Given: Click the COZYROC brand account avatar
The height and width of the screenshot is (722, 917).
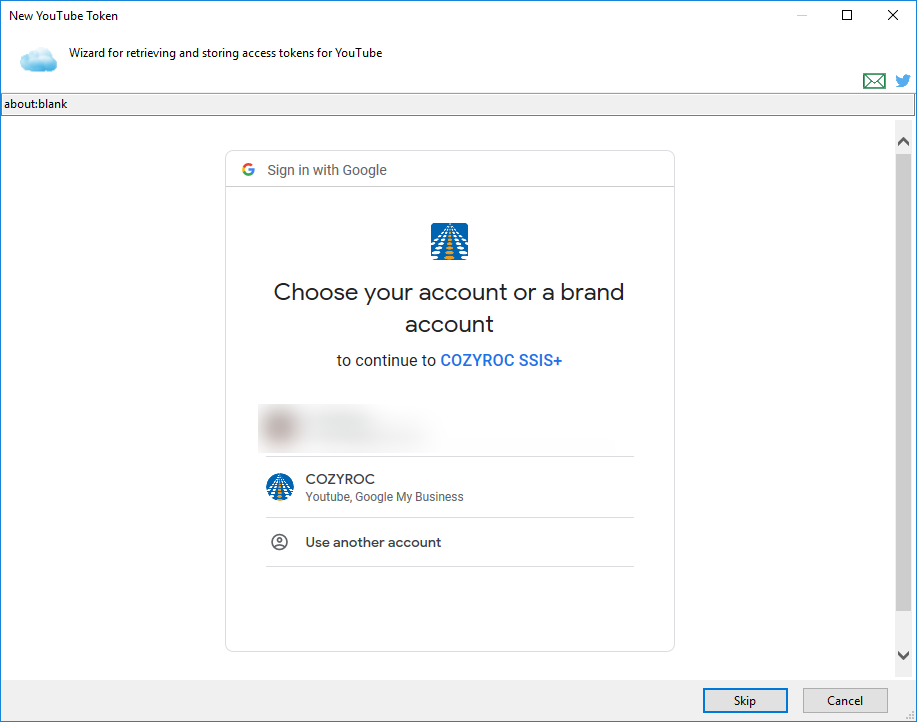Looking at the screenshot, I should tap(280, 487).
